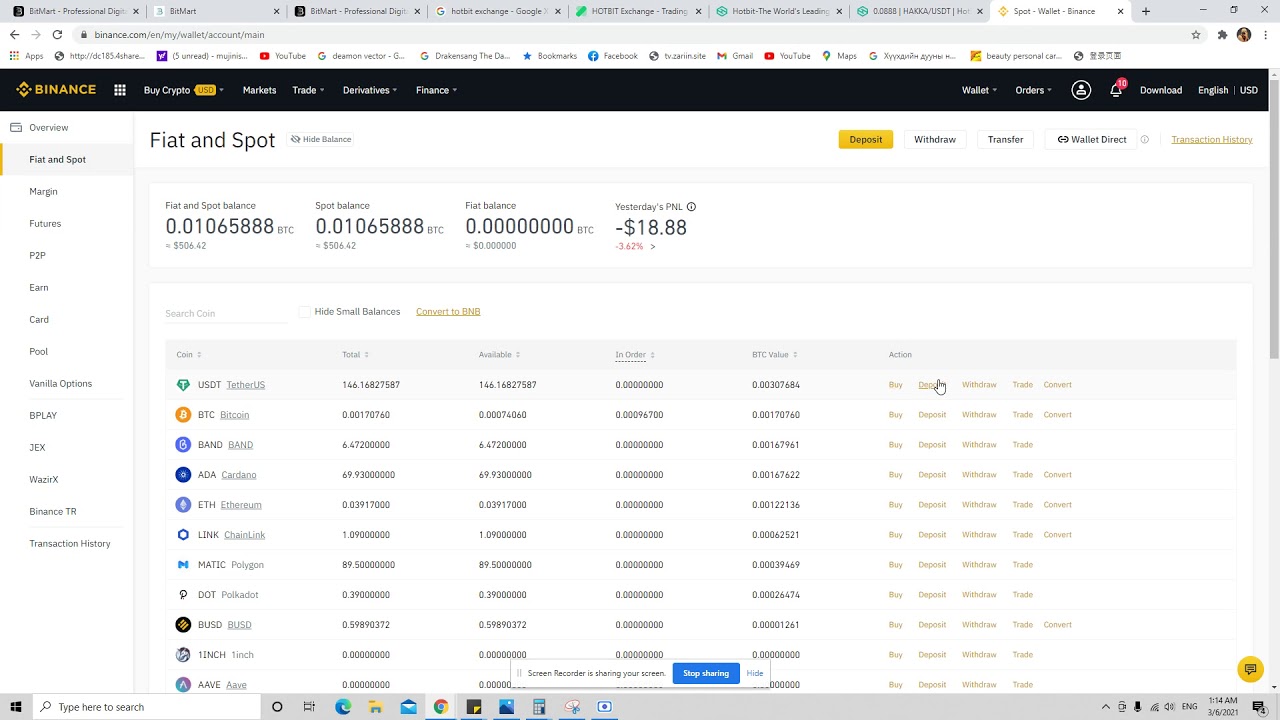Expand the Orders dropdown
The height and width of the screenshot is (720, 1280).
coord(1033,90)
